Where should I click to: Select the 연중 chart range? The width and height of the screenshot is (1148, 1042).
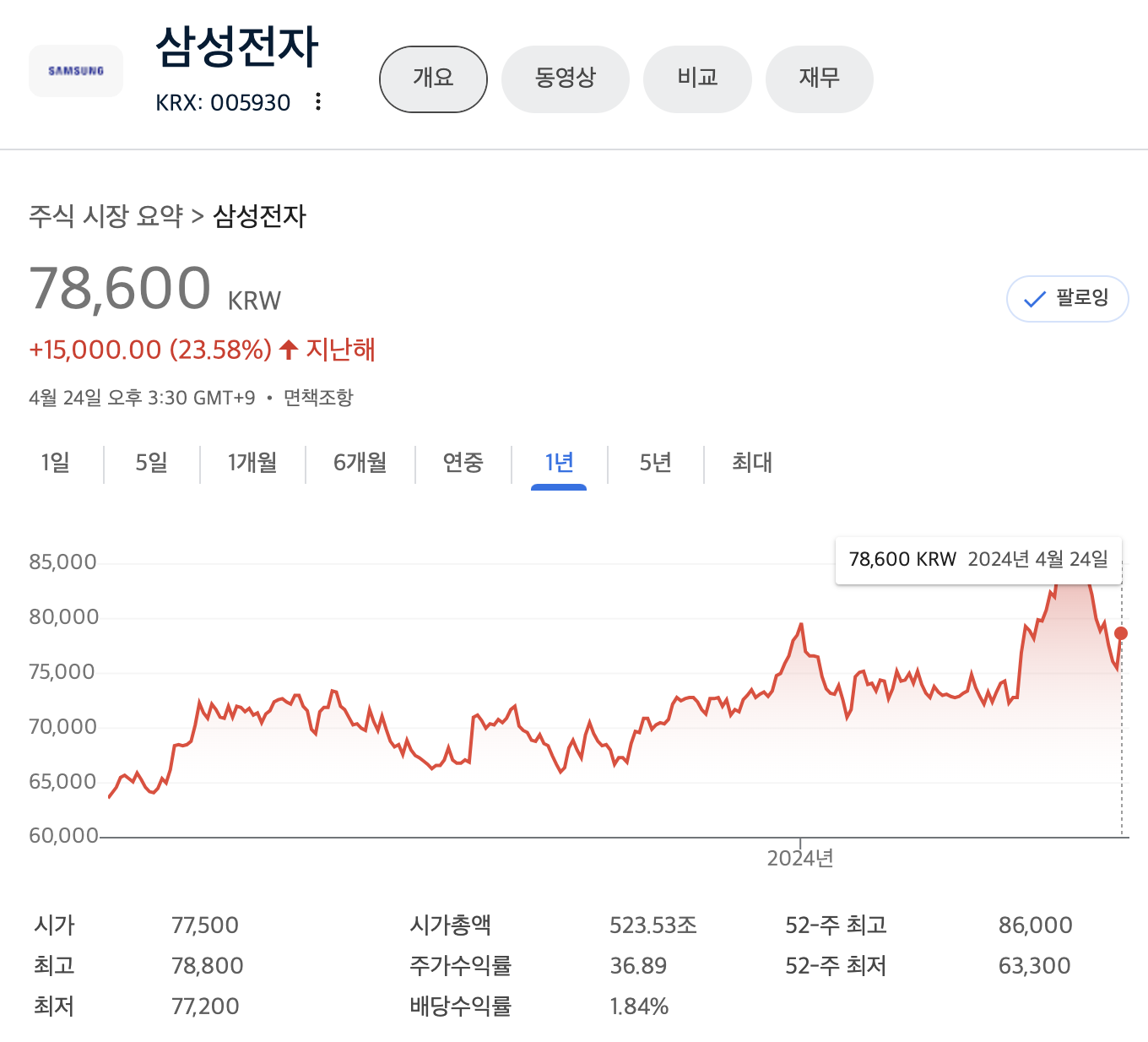(x=463, y=463)
